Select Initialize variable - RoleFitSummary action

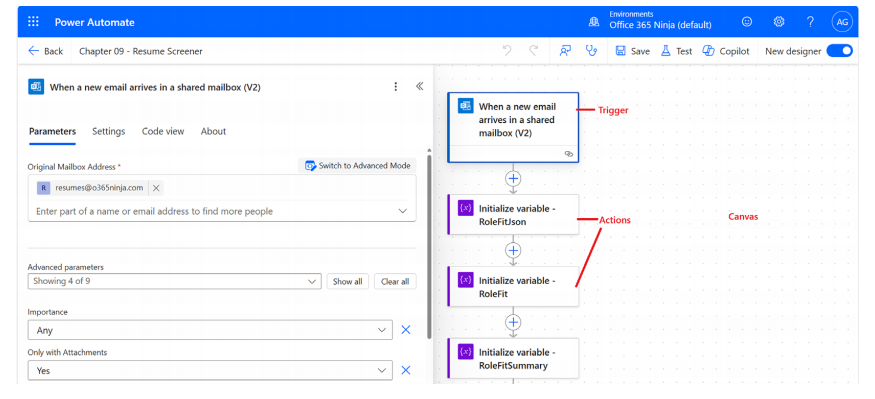tap(513, 359)
